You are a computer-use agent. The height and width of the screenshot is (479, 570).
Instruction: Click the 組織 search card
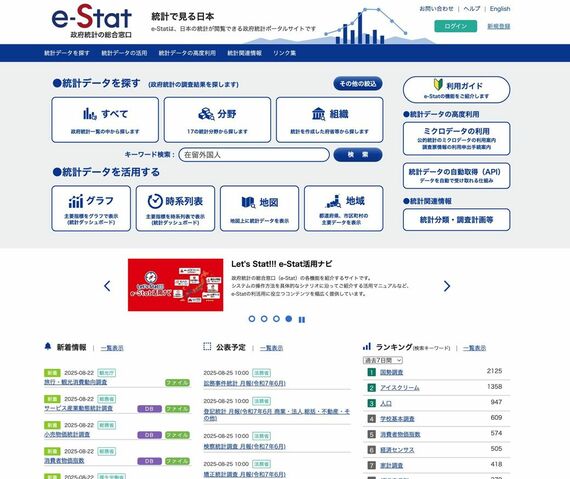click(x=330, y=120)
